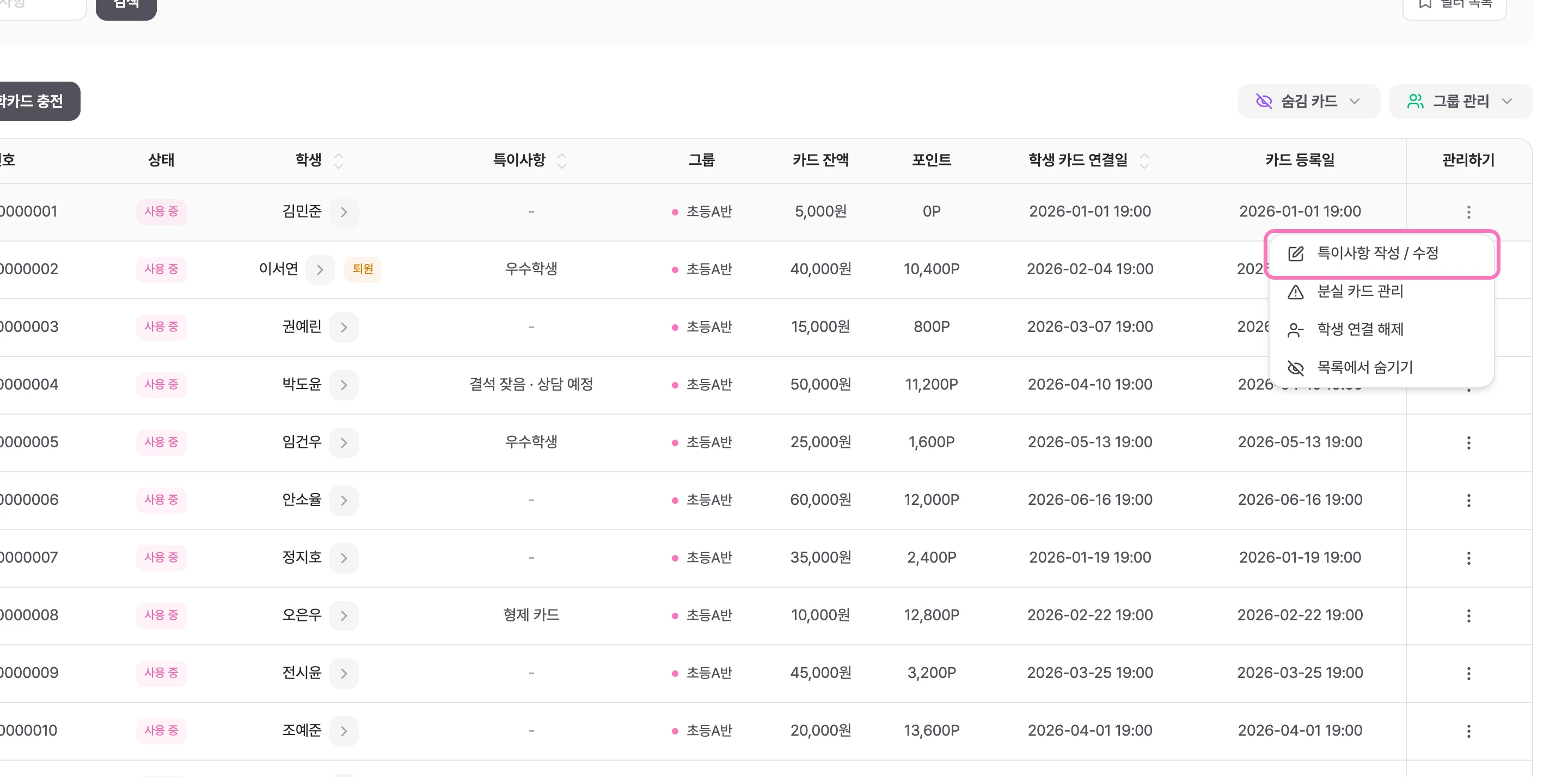
Task: Open 정지호 student detail chevron
Action: pyautogui.click(x=344, y=558)
